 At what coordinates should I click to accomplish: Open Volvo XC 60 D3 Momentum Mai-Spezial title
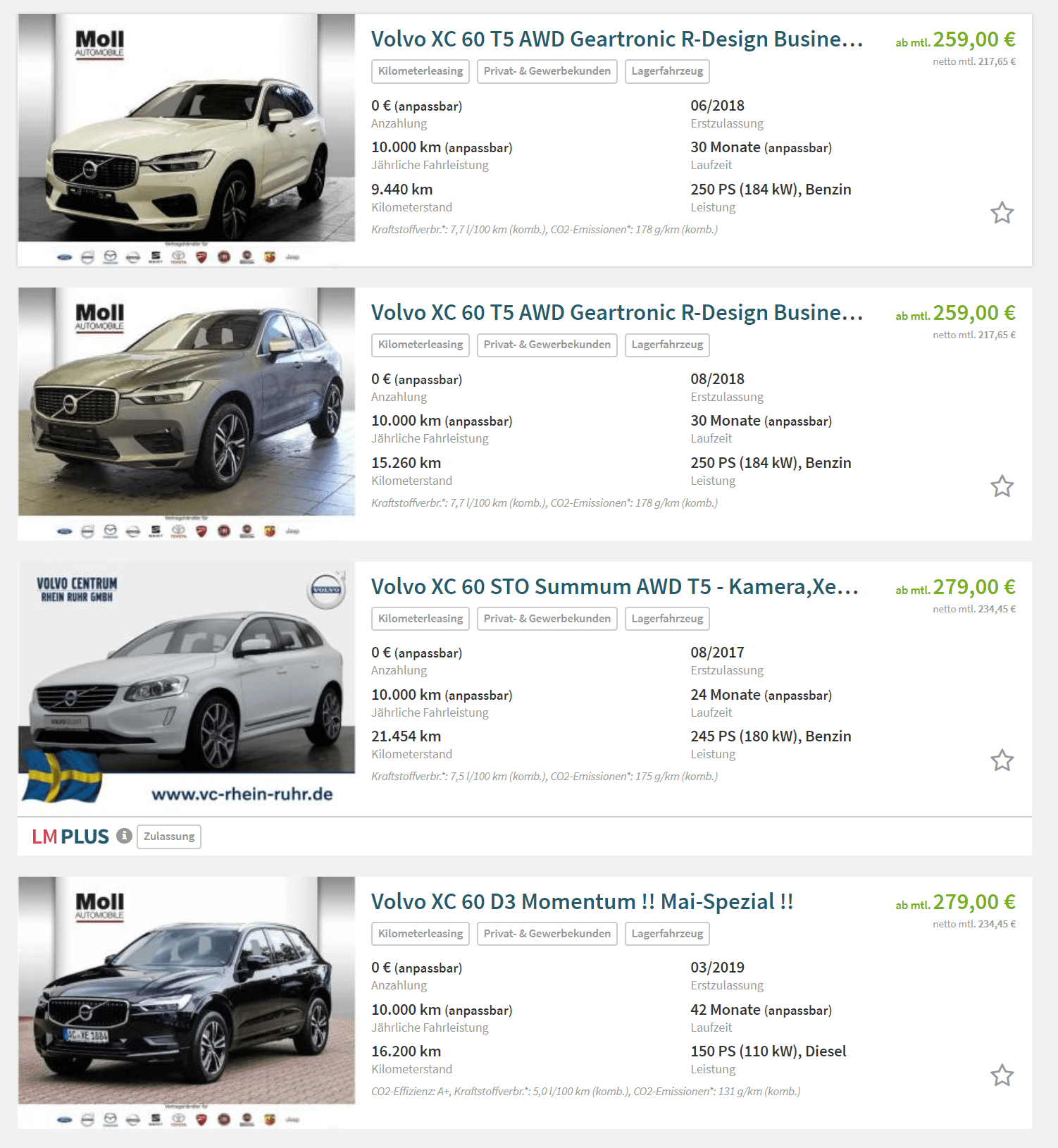pyautogui.click(x=583, y=902)
